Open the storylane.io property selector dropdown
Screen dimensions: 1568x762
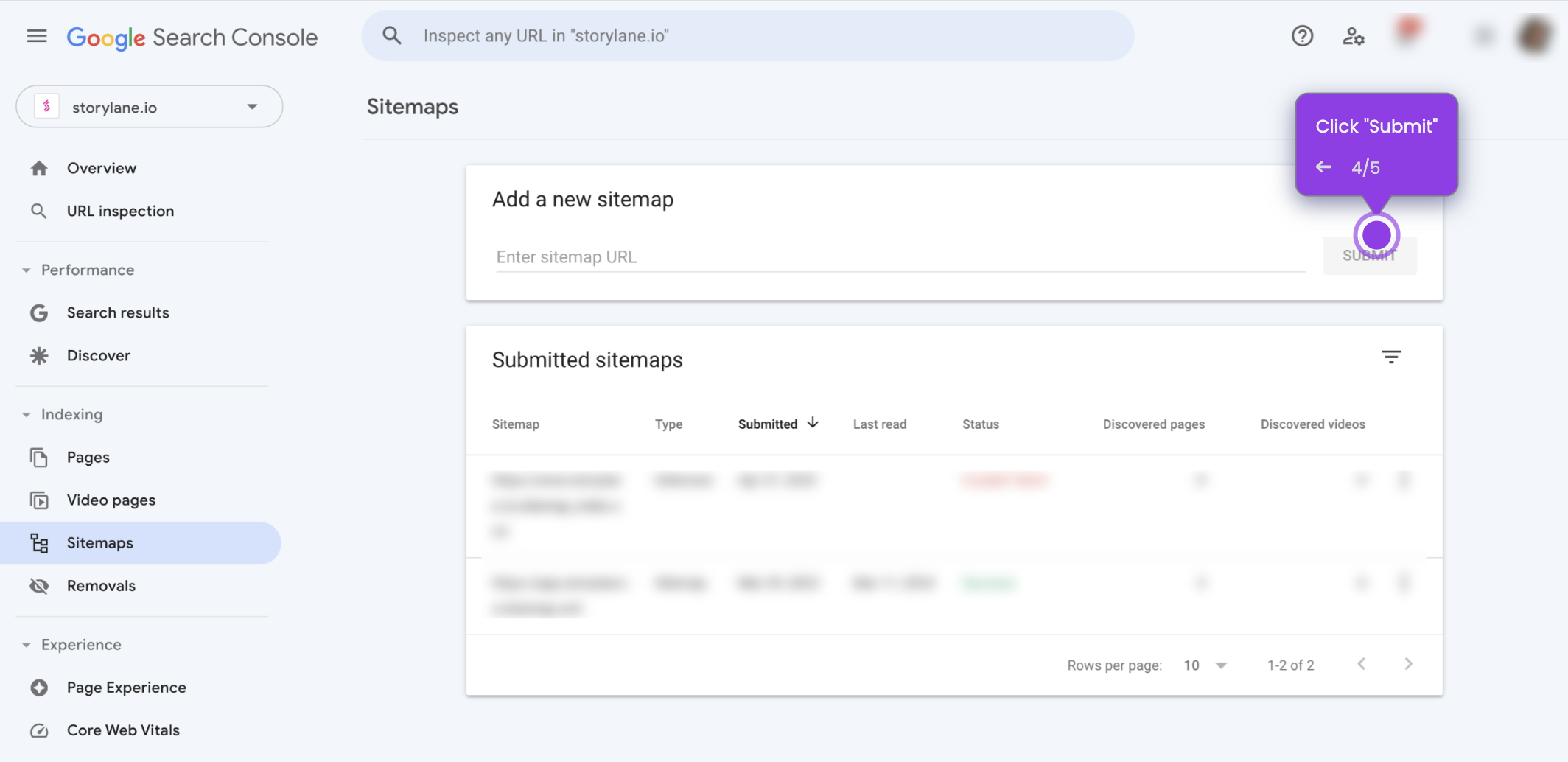(252, 106)
